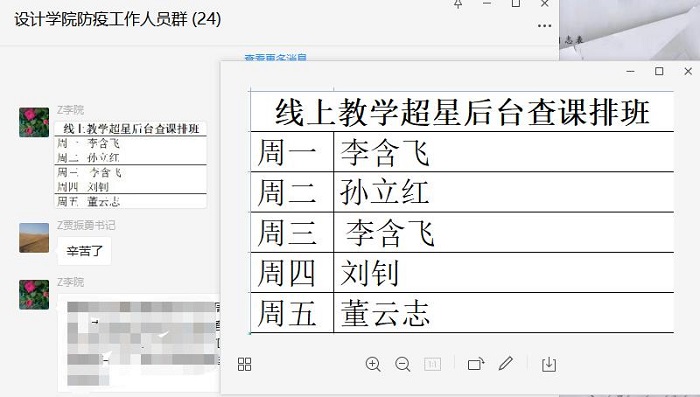Screen dimensions: 700x397
Task: Maximize the image viewer window
Action: pos(659,71)
